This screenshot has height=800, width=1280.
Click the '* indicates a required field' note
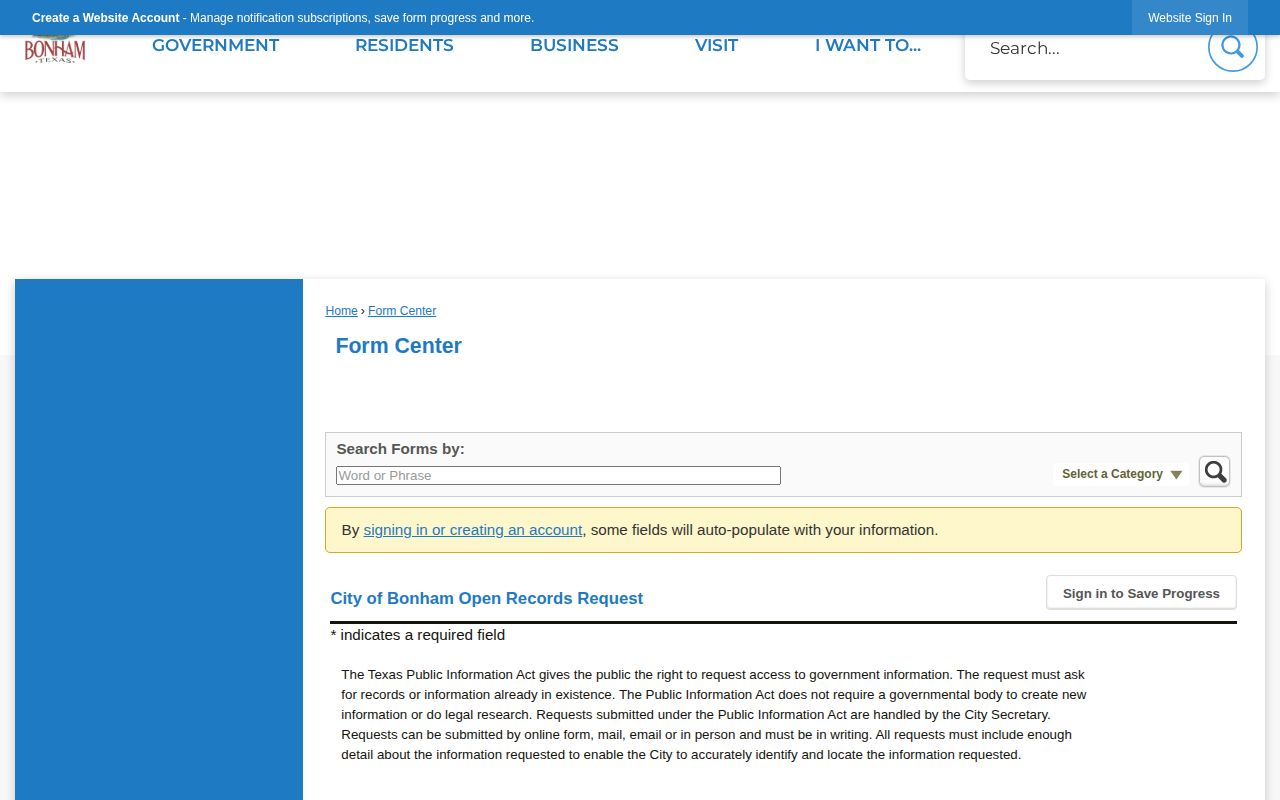pyautogui.click(x=418, y=635)
